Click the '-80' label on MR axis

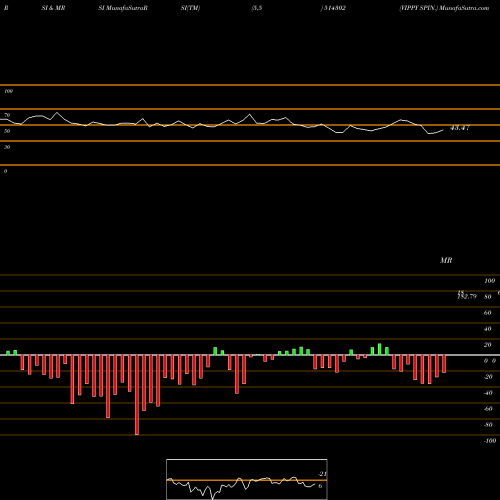click(x=488, y=425)
